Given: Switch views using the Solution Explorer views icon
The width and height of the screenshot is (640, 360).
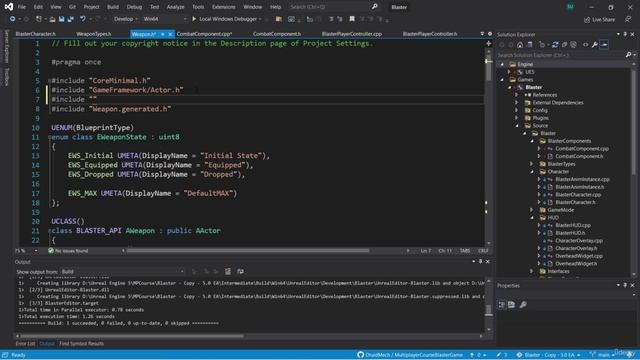Looking at the screenshot, I should (x=529, y=44).
